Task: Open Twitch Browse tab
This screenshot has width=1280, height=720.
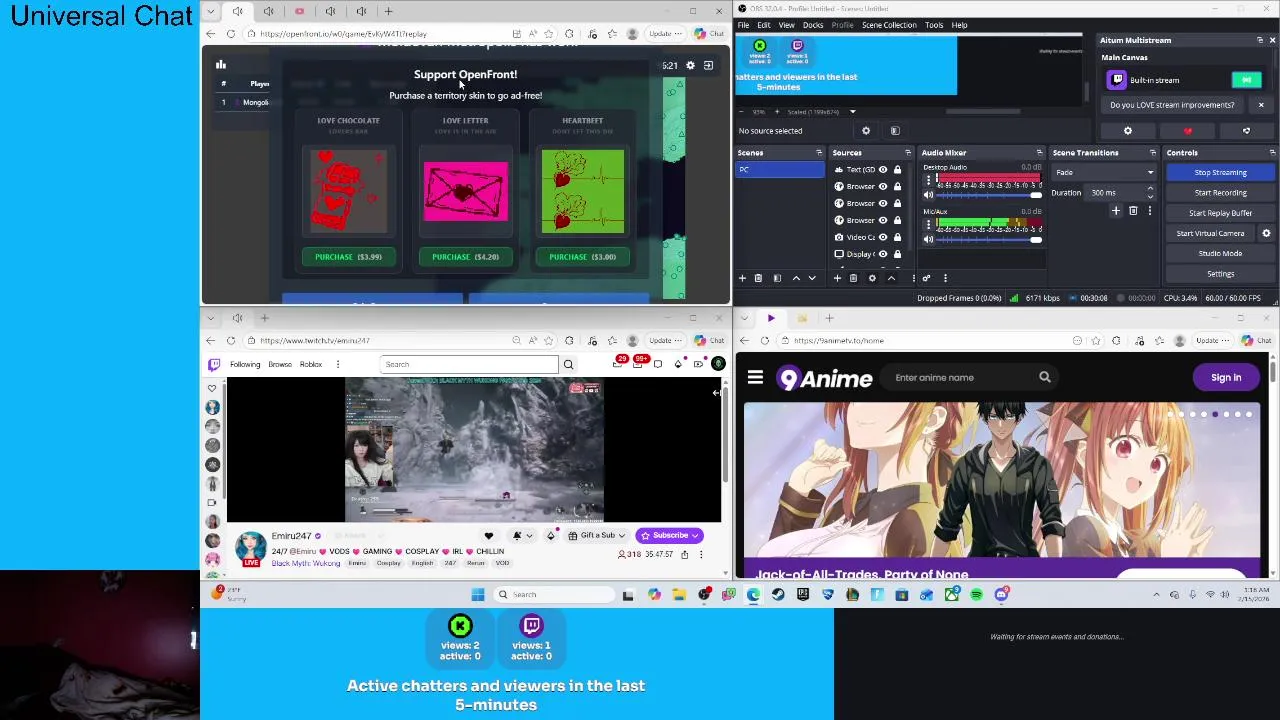Action: pos(280,364)
